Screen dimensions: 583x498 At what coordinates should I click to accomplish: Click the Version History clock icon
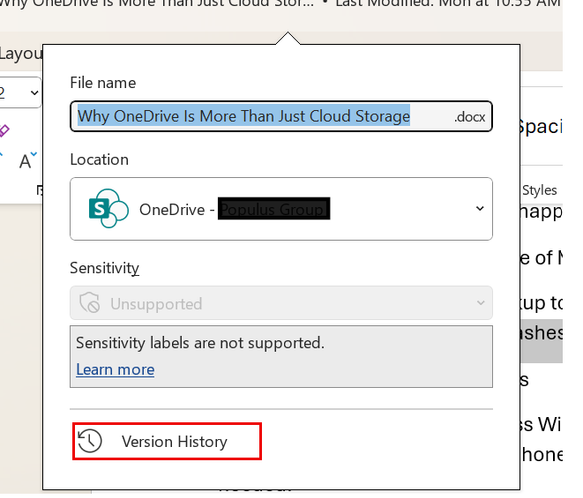click(x=90, y=441)
